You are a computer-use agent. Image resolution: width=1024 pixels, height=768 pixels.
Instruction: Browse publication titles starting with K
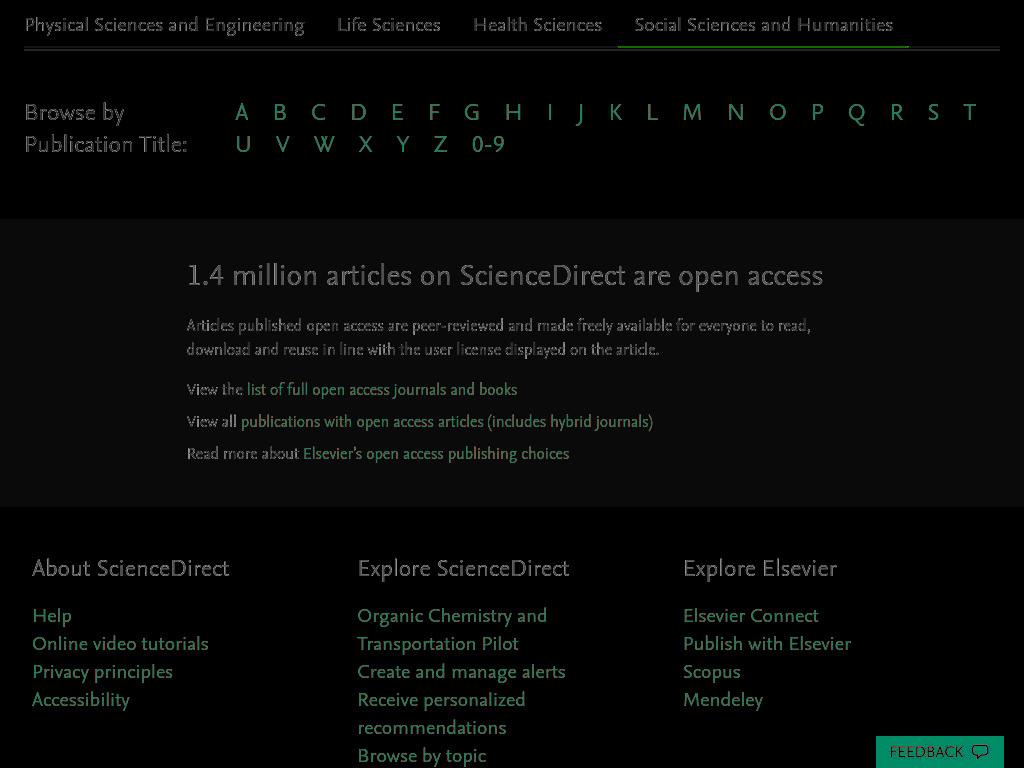pos(615,112)
